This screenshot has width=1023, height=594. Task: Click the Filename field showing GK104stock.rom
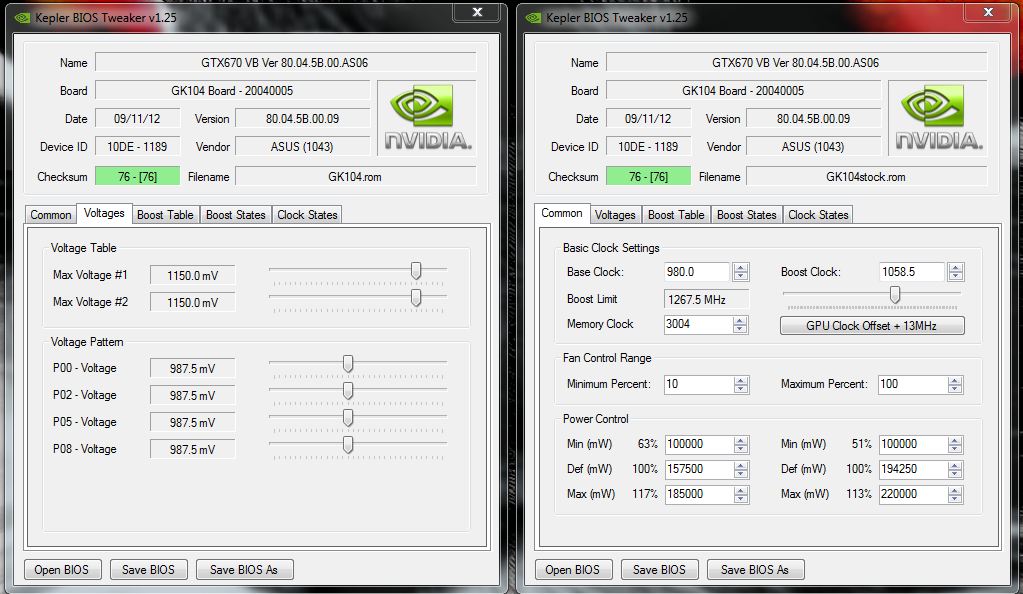[866, 177]
